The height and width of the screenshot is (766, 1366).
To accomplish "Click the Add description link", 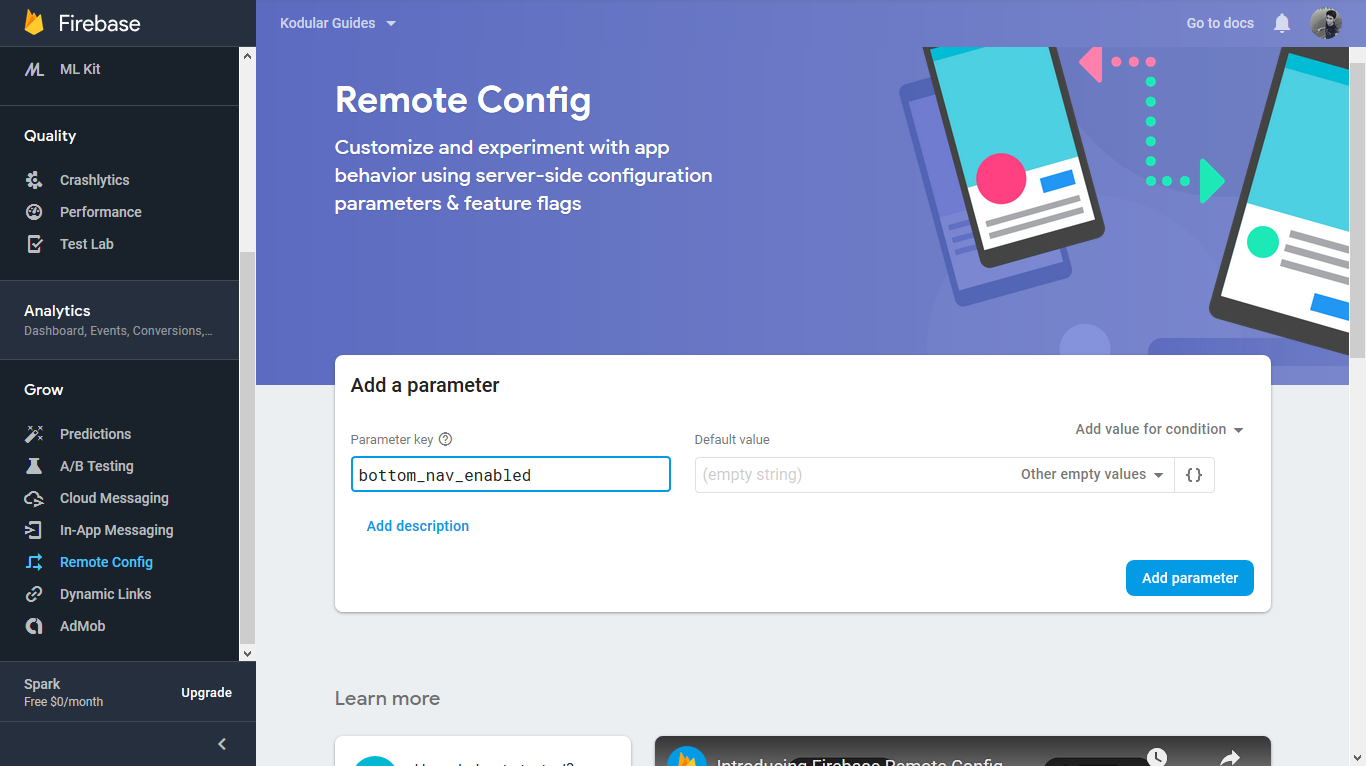I will (x=418, y=526).
